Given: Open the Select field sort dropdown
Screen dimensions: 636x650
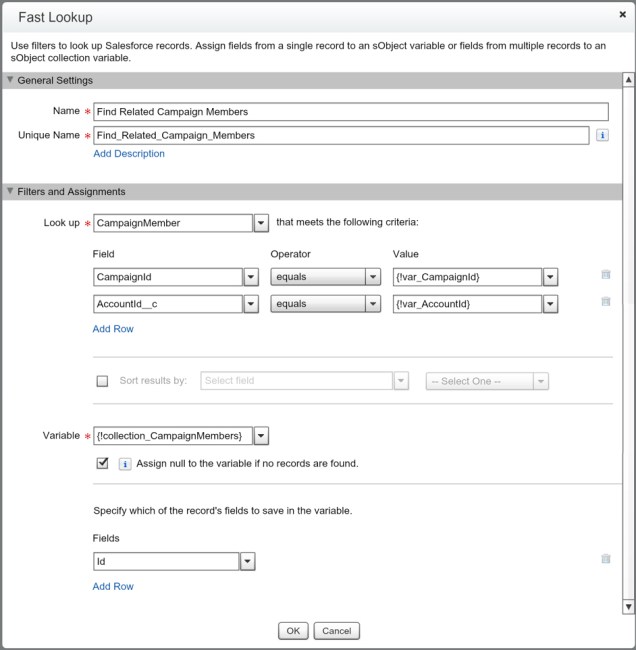Looking at the screenshot, I should pos(401,381).
